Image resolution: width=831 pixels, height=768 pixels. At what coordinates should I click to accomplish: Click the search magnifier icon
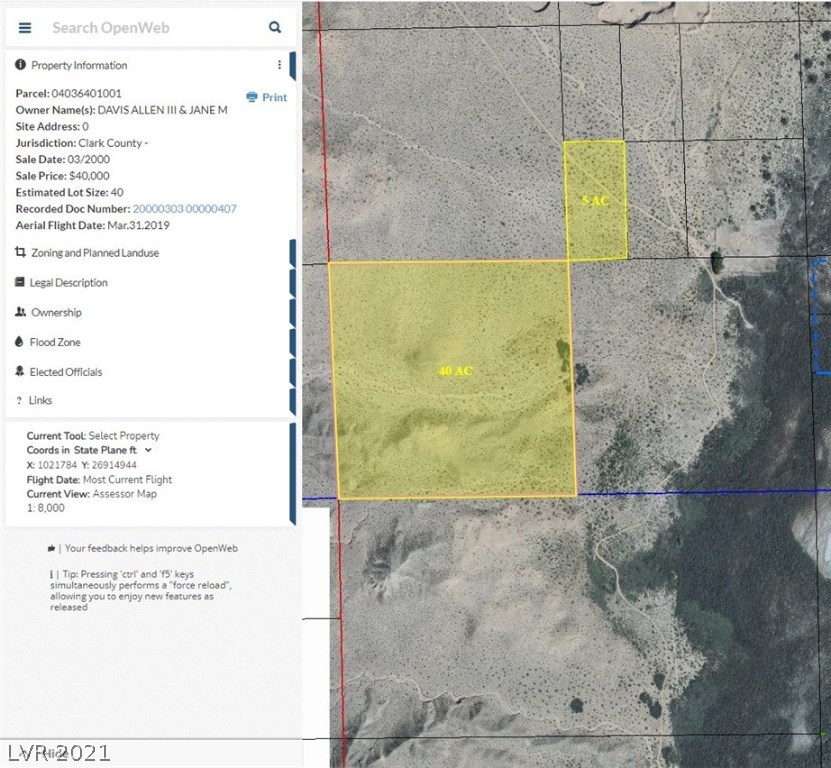[274, 28]
